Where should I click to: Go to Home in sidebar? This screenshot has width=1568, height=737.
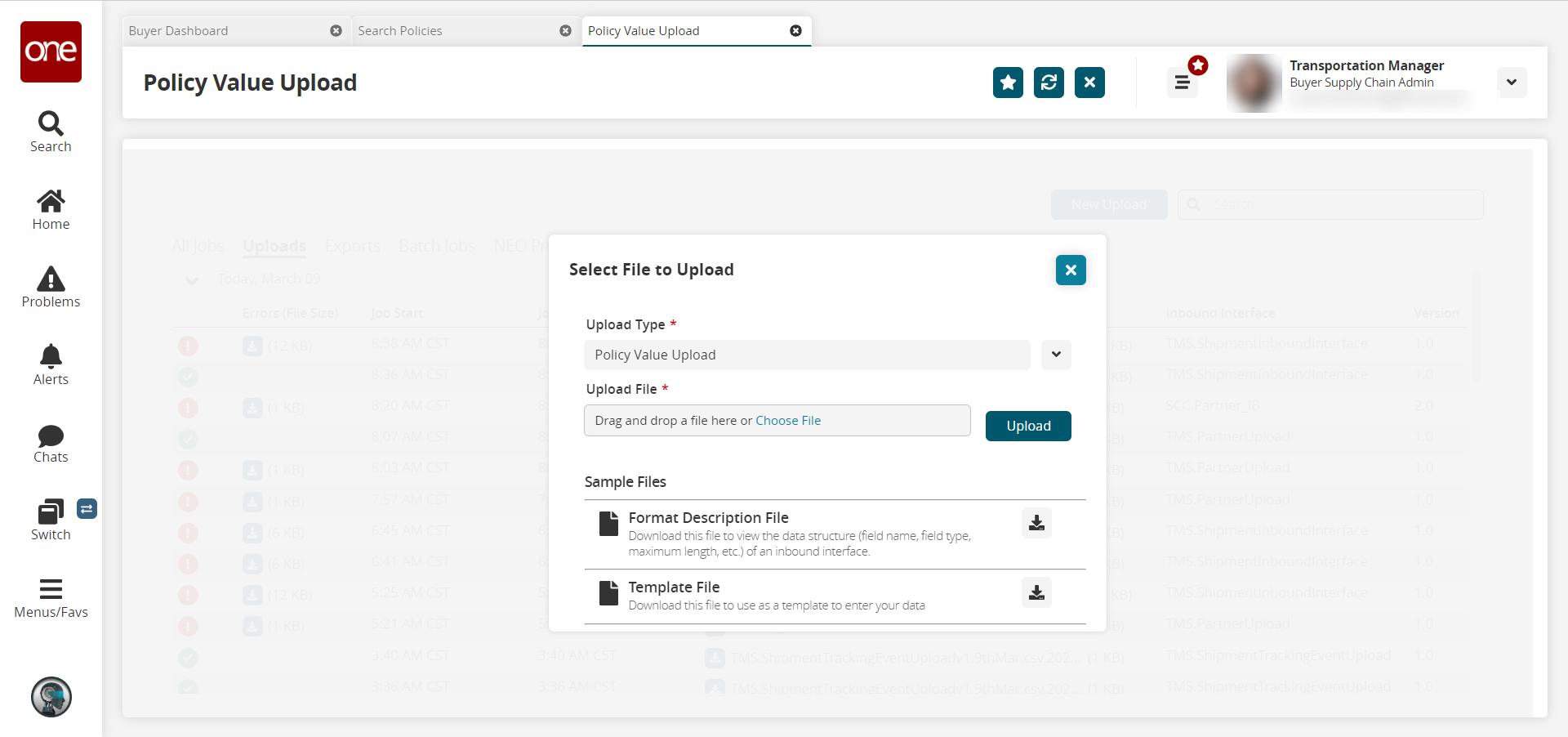(x=51, y=202)
